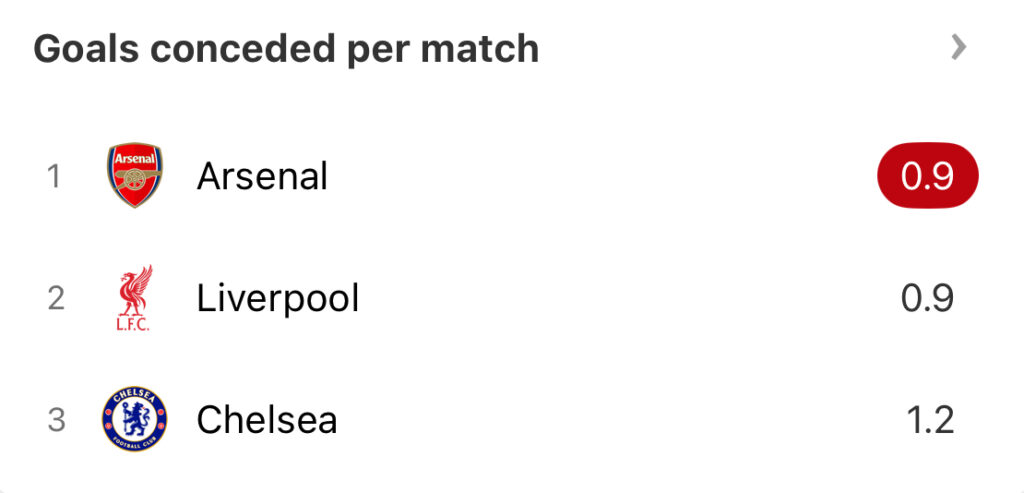
Task: Click Arsenal's red highlighted 0.9 badge
Action: [x=927, y=176]
